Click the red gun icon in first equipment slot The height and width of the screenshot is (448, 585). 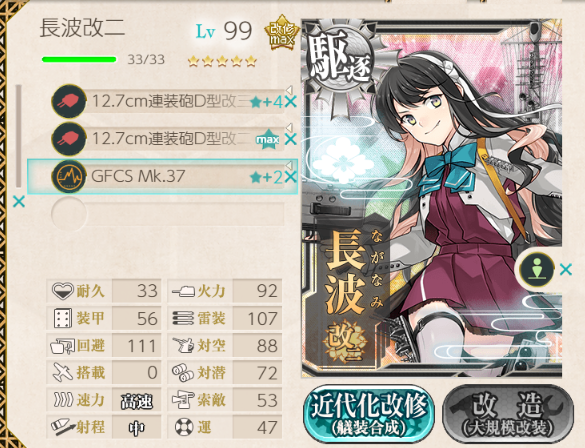[69, 101]
